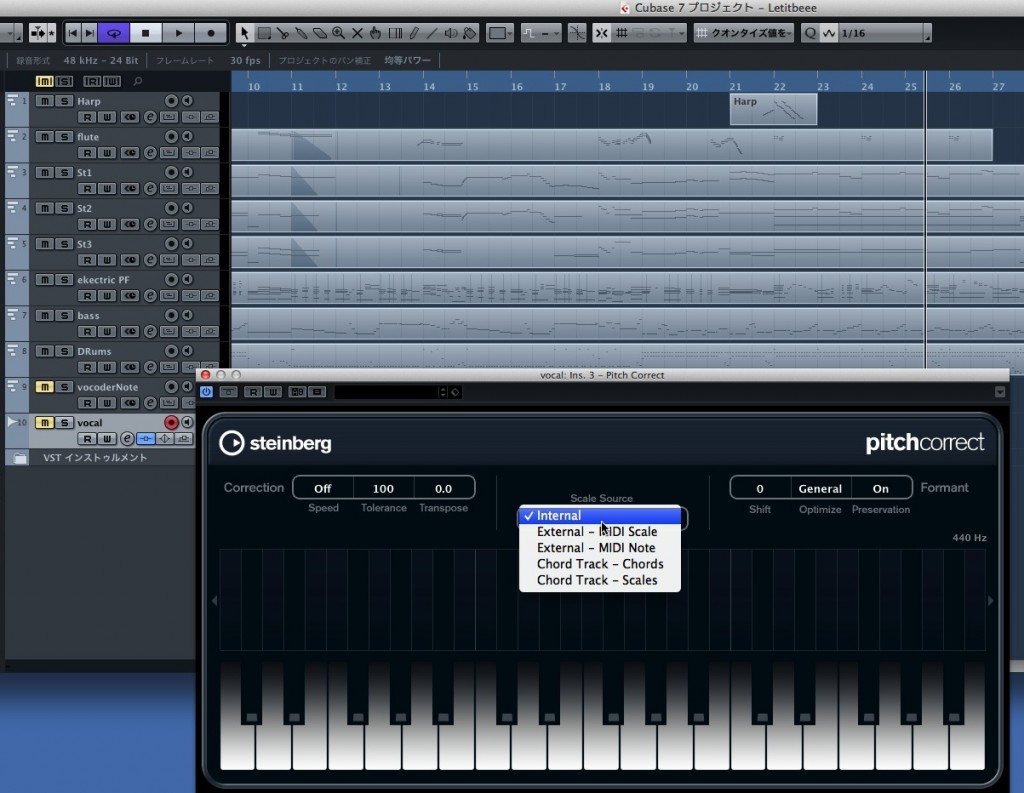Screen dimensions: 1024x793
Task: Select the Range Selection tool
Action: click(264, 33)
